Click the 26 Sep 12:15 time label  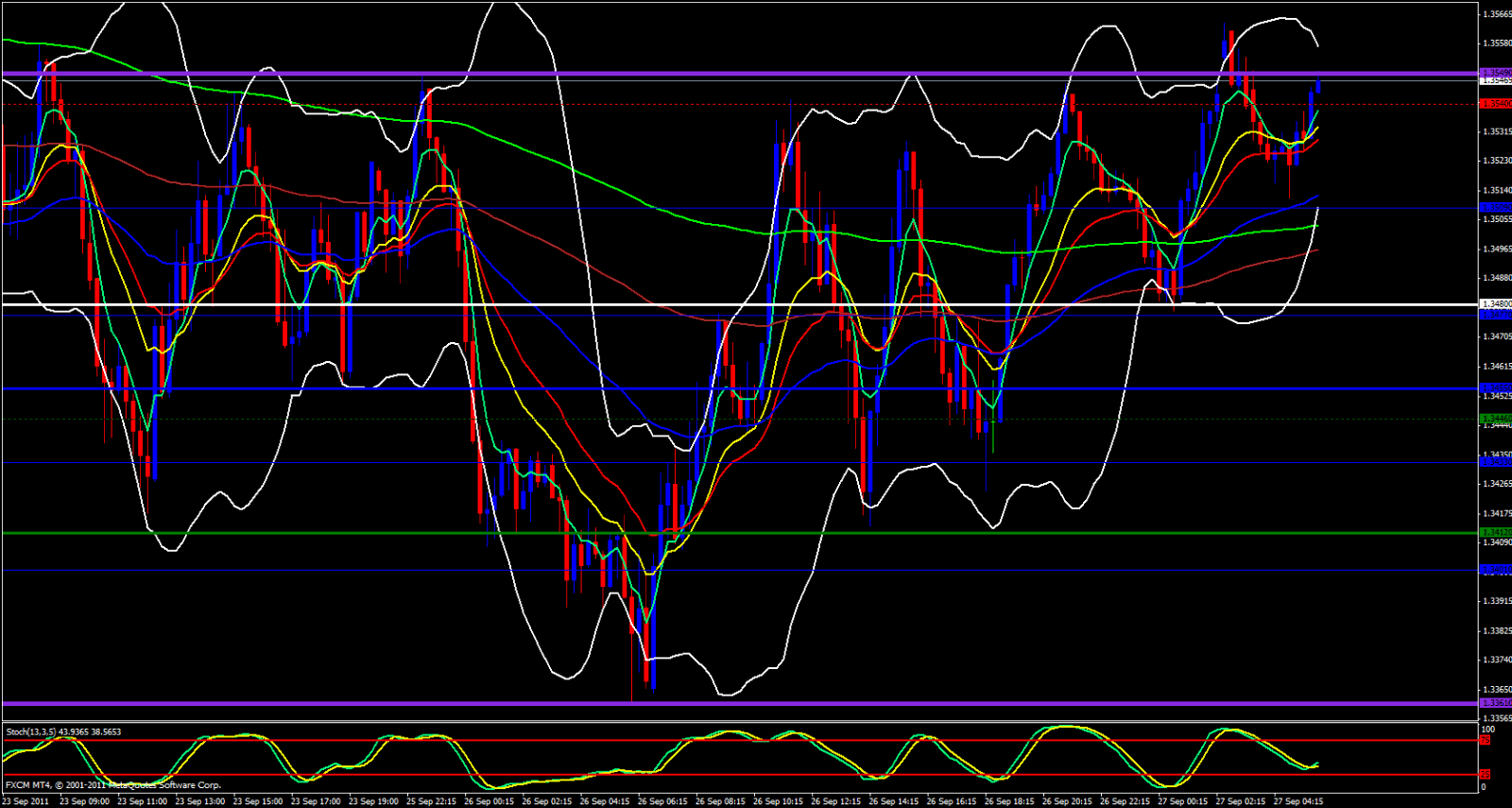[x=836, y=801]
